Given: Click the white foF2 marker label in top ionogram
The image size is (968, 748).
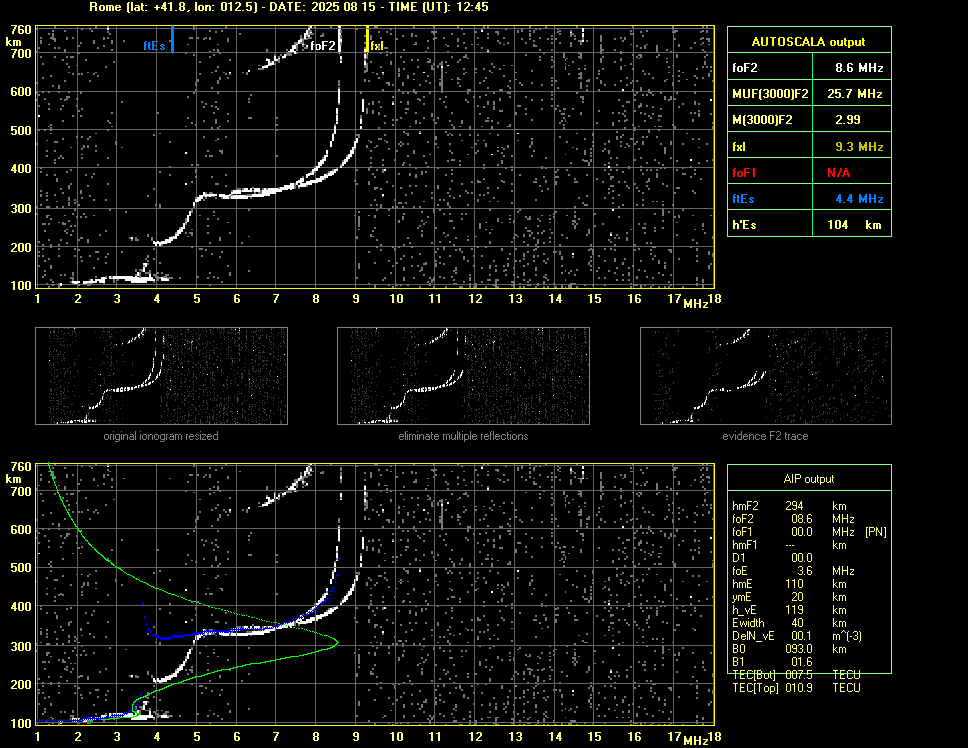Looking at the screenshot, I should click(322, 46).
